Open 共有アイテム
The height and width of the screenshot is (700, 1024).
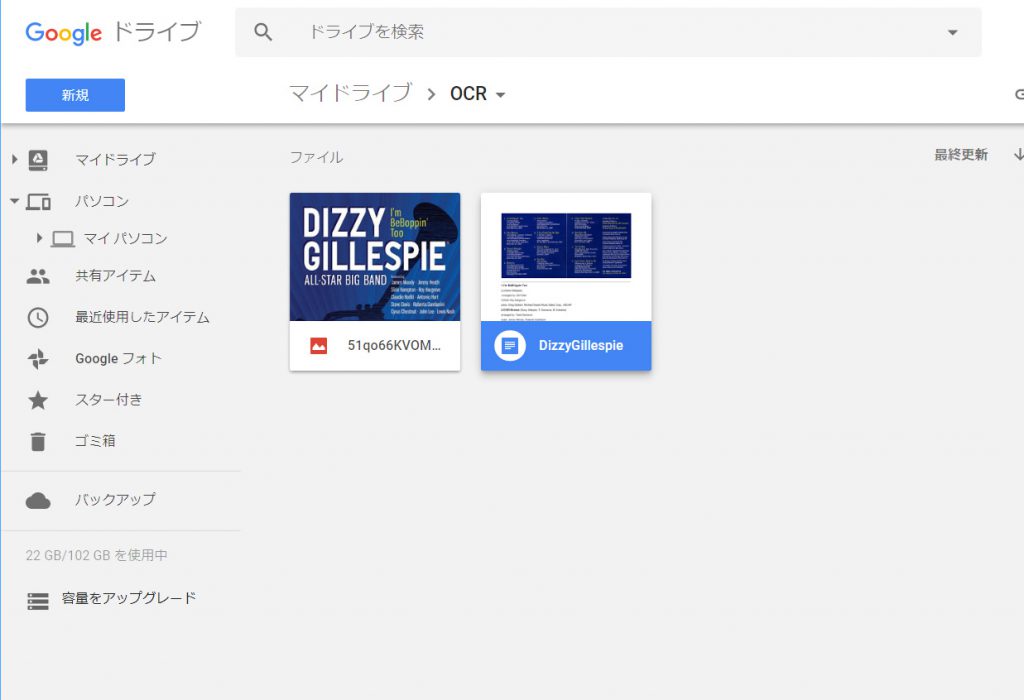point(116,276)
